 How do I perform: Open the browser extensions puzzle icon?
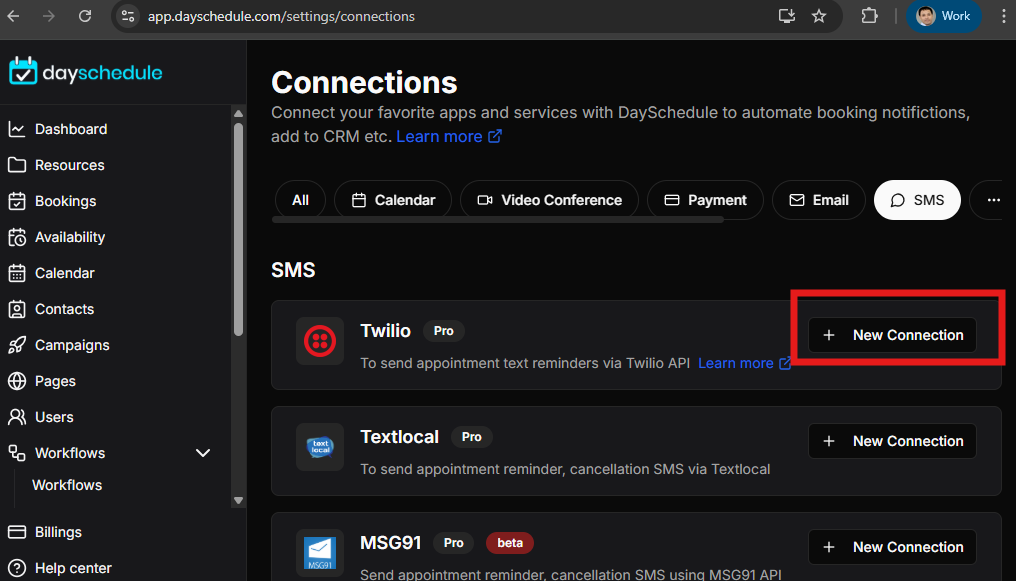(x=869, y=16)
